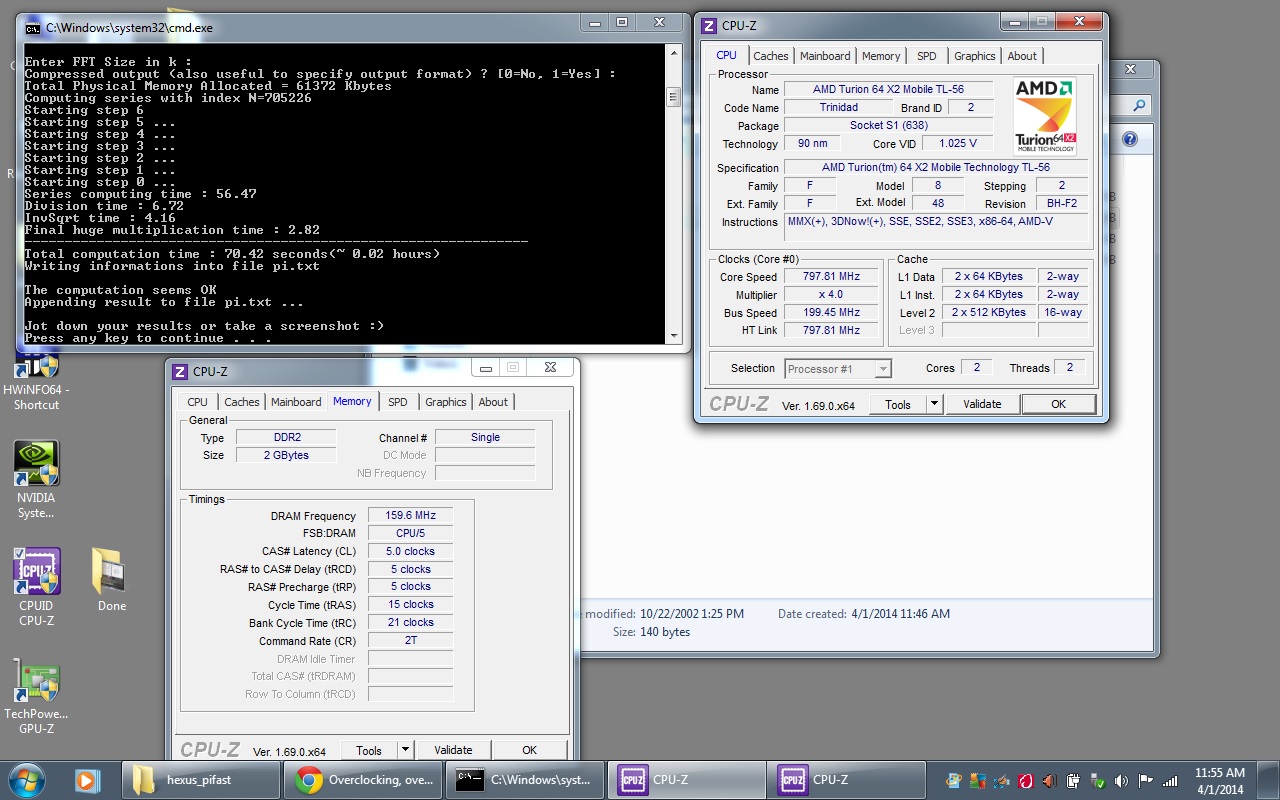Launch Windows Media Player from taskbar
The image size is (1280, 800).
[87, 779]
